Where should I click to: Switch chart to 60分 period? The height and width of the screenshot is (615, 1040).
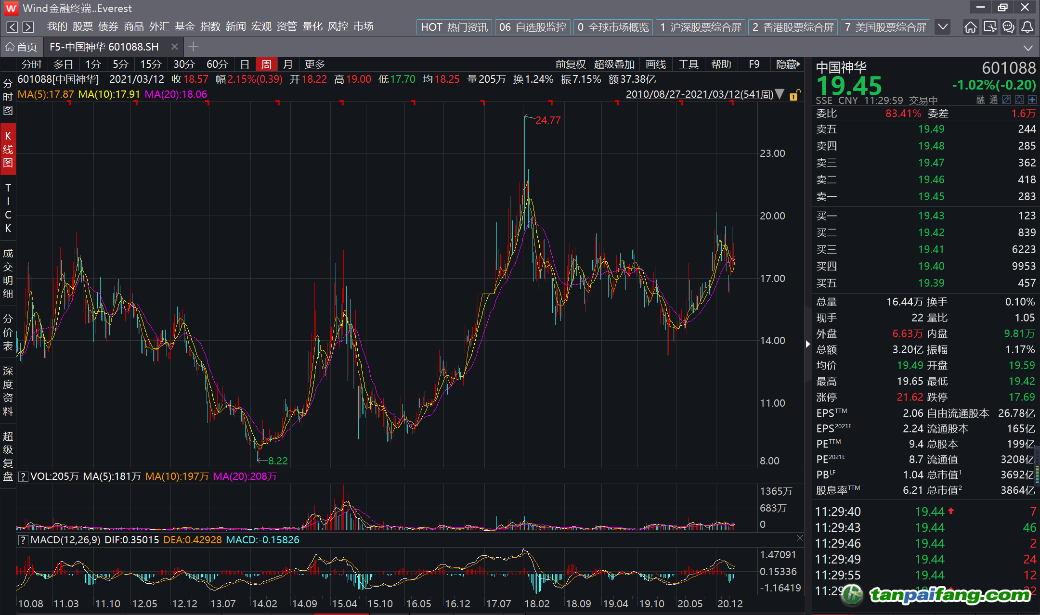[x=217, y=64]
